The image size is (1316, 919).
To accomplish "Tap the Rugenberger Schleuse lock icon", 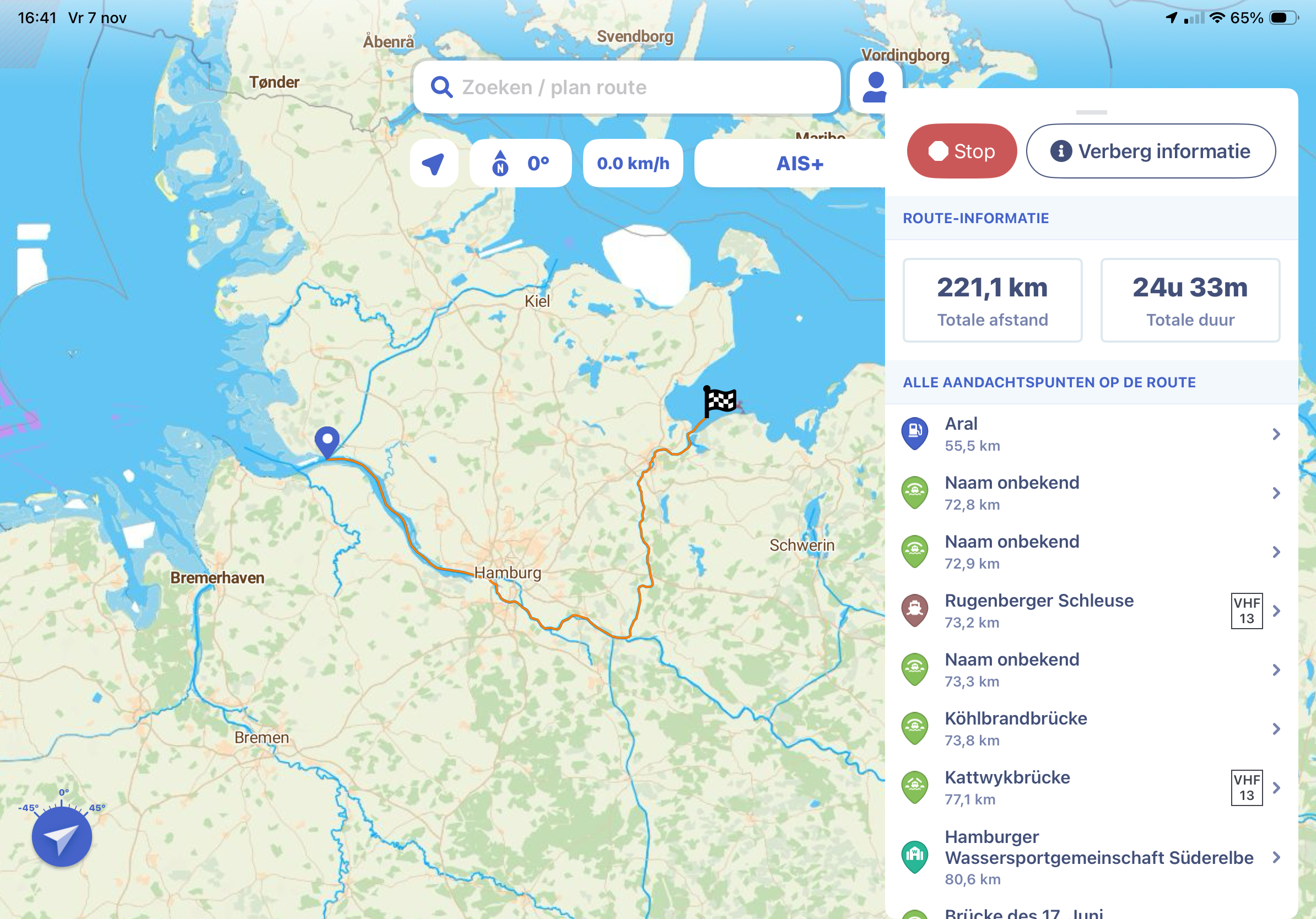I will (x=915, y=609).
